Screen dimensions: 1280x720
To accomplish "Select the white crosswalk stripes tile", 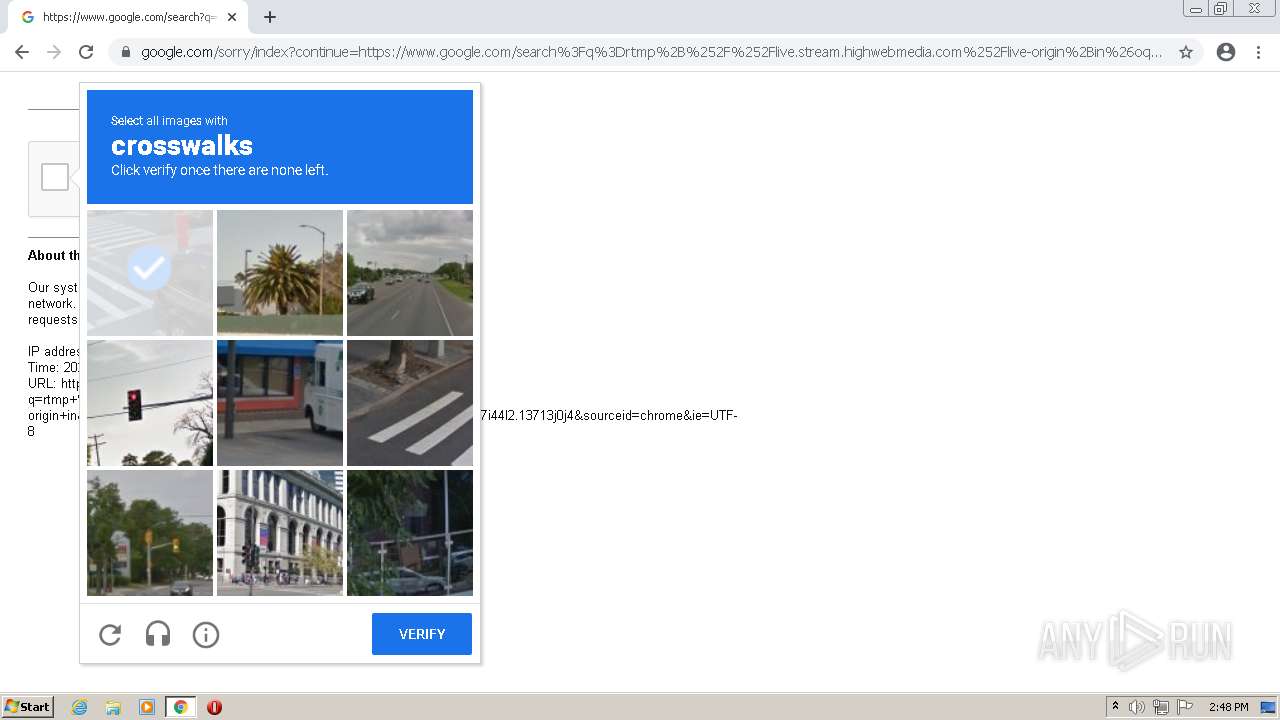I will click(x=410, y=403).
